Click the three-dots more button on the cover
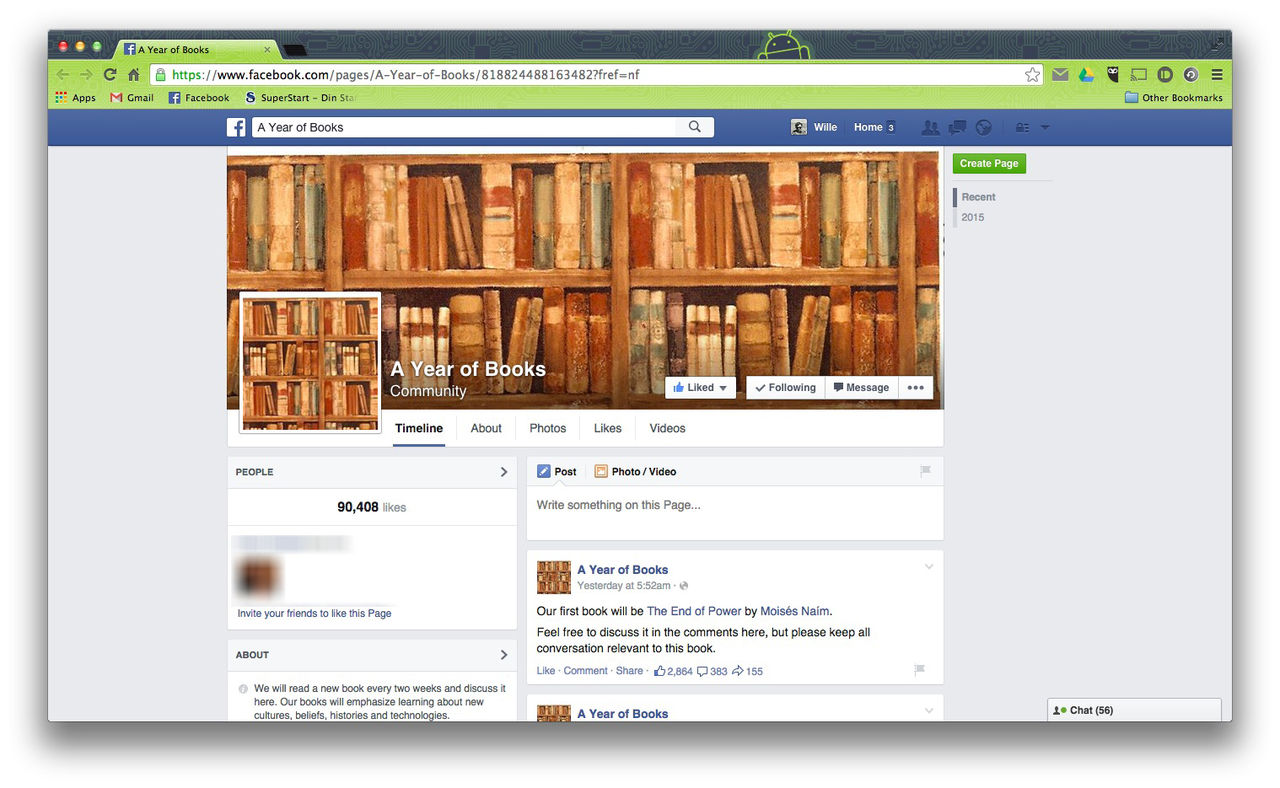The height and width of the screenshot is (788, 1280). [915, 388]
